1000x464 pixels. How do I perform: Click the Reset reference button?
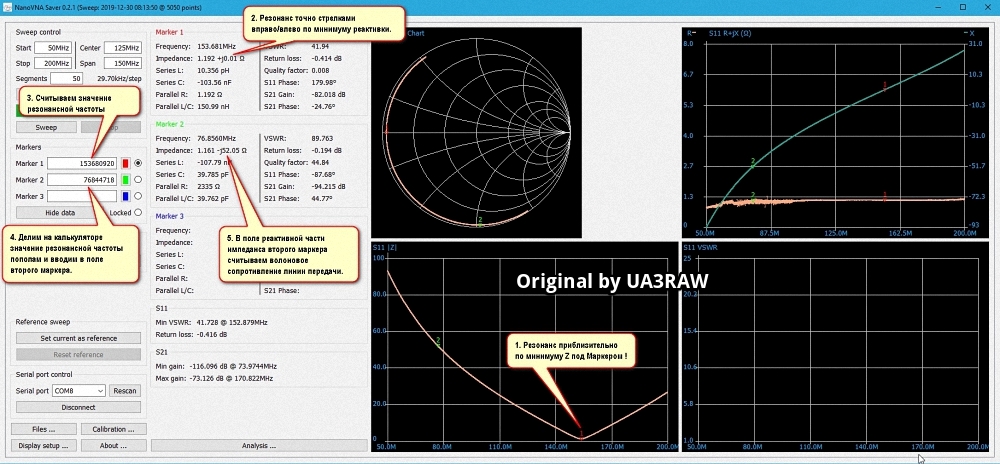click(78, 354)
